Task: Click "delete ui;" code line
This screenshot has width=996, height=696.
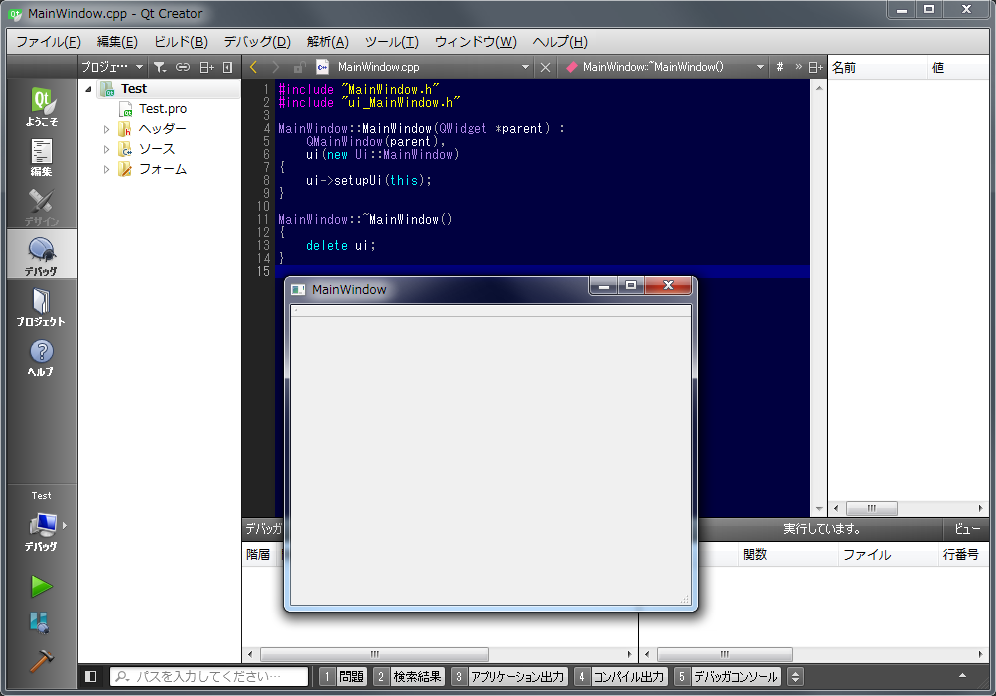Action: tap(340, 245)
